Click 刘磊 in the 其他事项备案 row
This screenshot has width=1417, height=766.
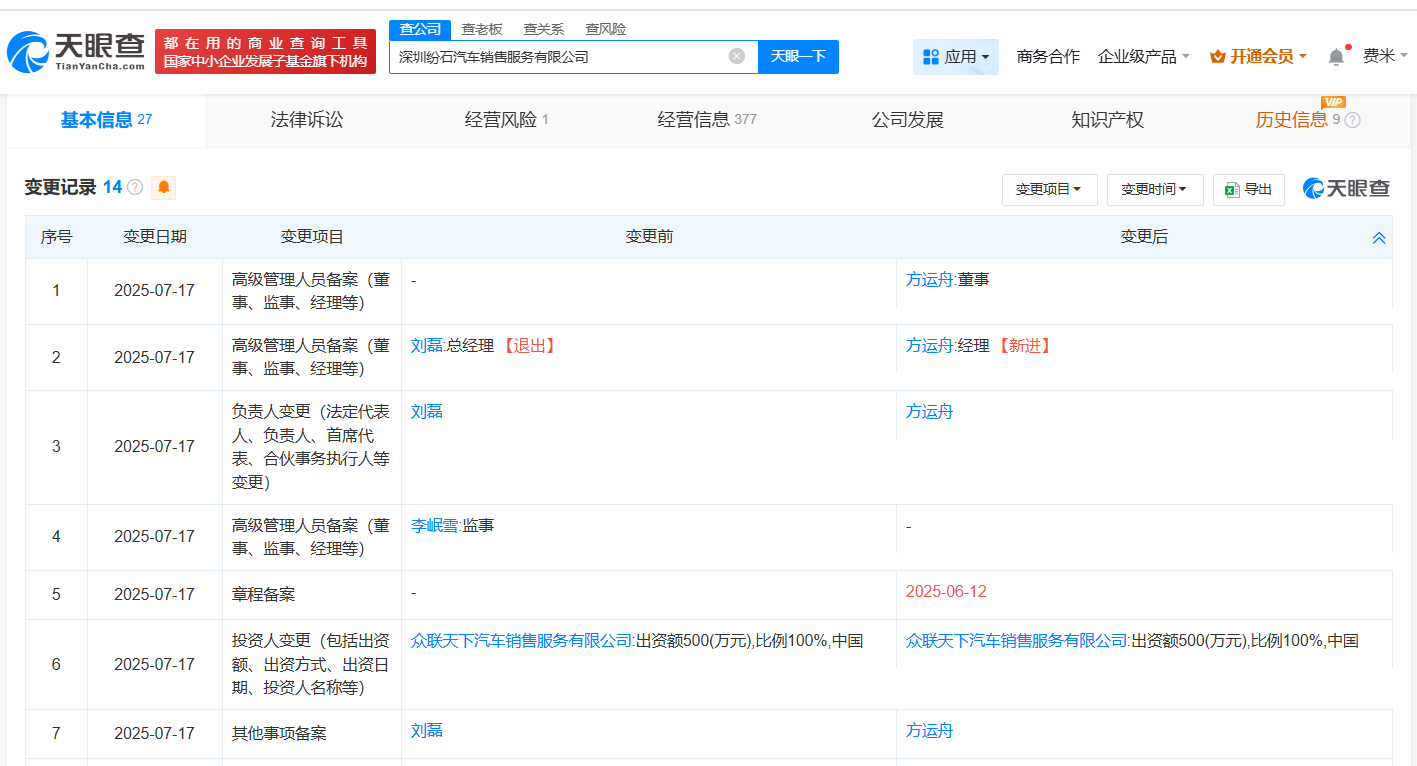426,731
